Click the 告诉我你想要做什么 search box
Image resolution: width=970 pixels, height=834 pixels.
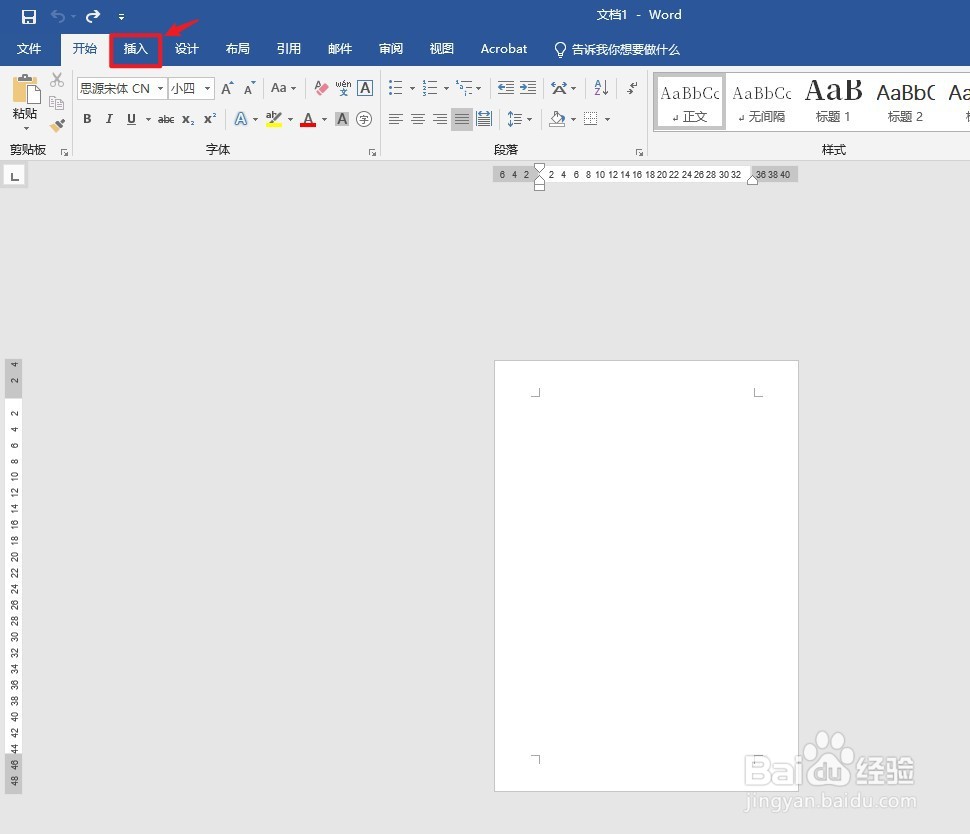pos(617,49)
